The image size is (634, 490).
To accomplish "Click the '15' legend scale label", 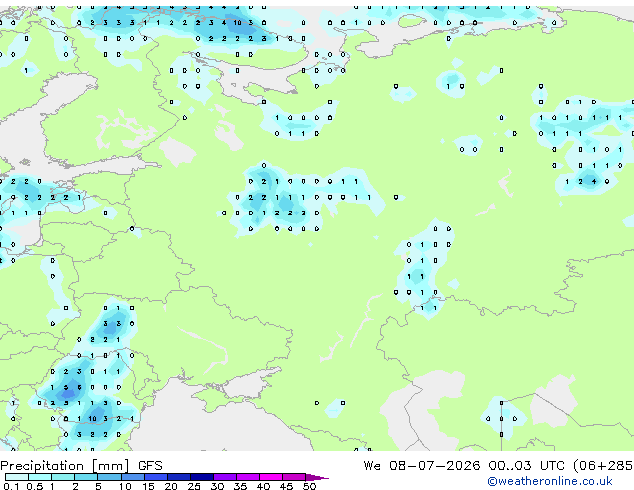I will click(148, 486).
